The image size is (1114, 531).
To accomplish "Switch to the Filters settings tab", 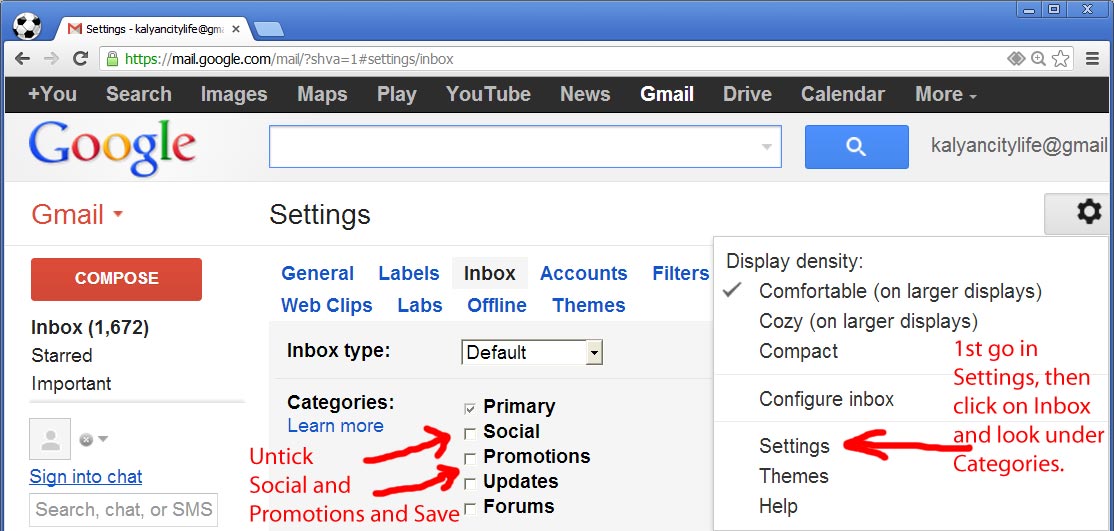I will point(681,274).
